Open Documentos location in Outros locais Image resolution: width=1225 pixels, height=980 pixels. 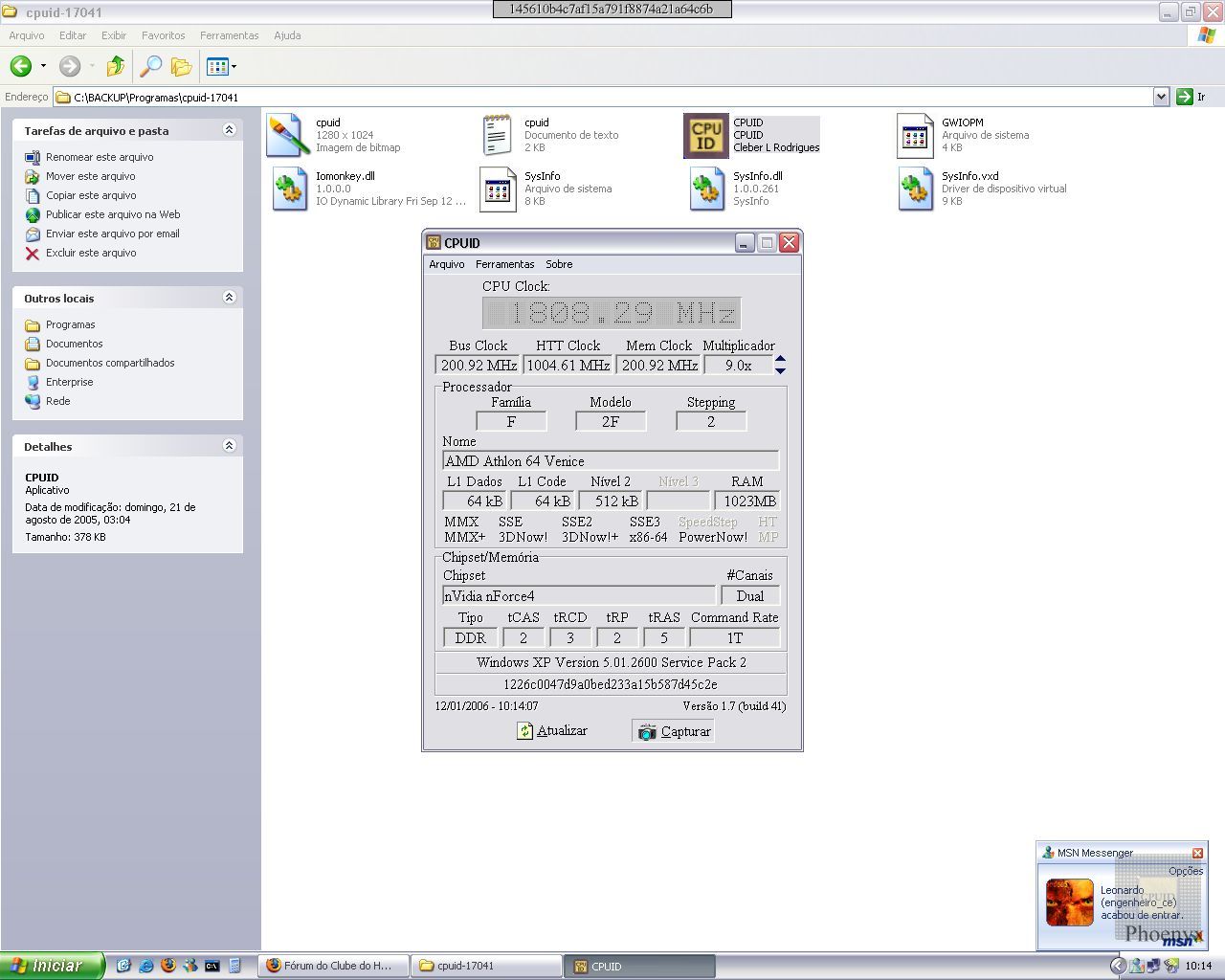click(x=63, y=344)
